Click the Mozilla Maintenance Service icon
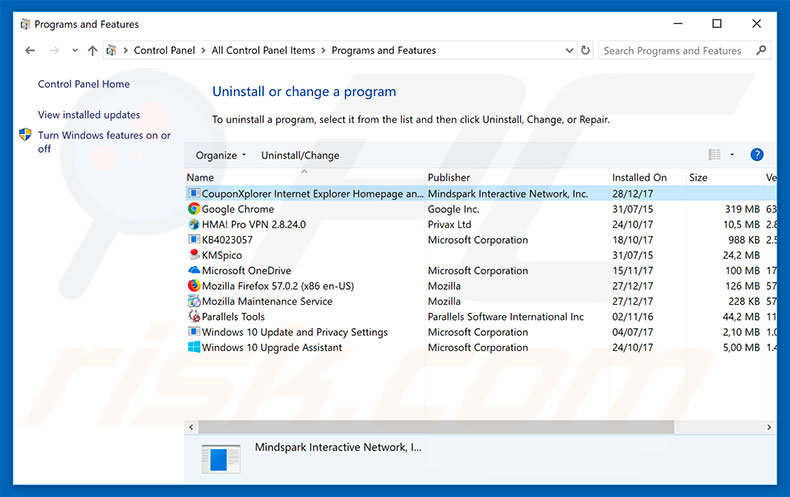The width and height of the screenshot is (790, 497). tap(193, 301)
